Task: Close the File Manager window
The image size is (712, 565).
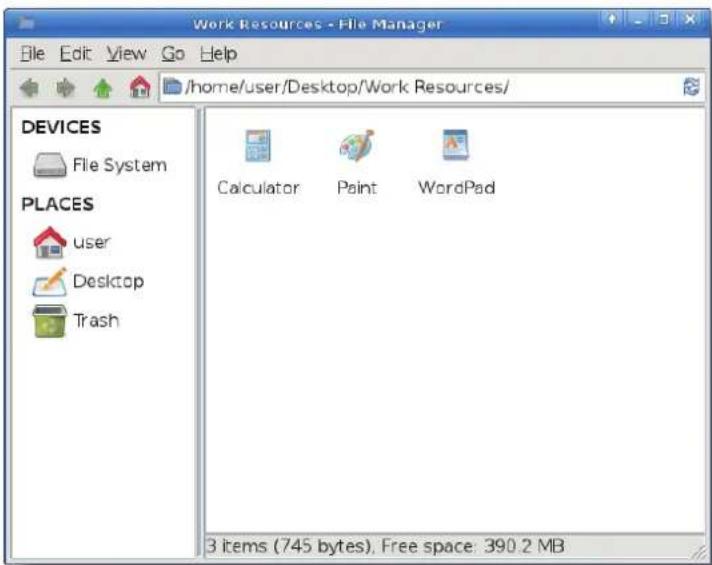Action: [689, 19]
